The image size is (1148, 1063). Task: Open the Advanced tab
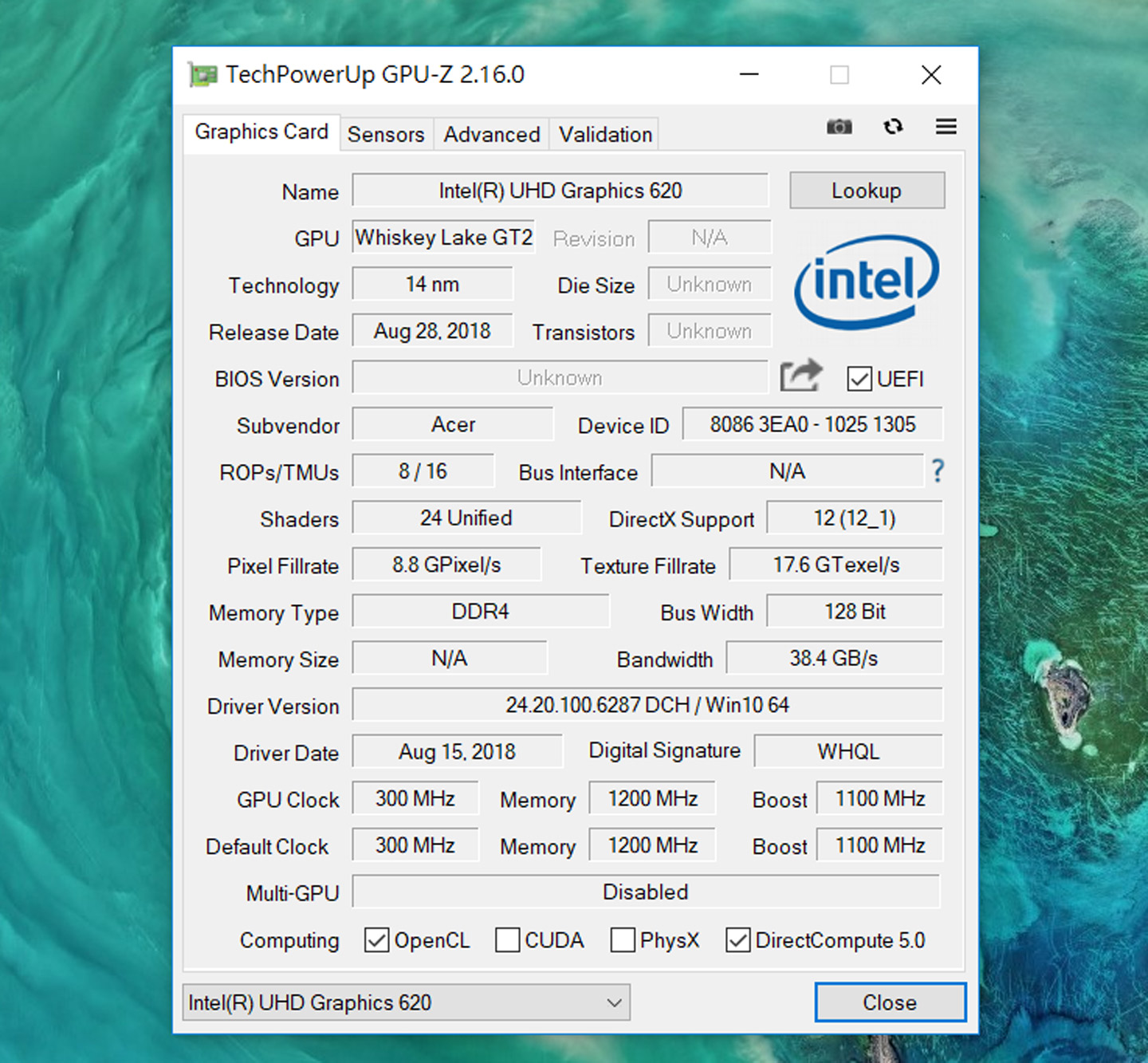[491, 134]
